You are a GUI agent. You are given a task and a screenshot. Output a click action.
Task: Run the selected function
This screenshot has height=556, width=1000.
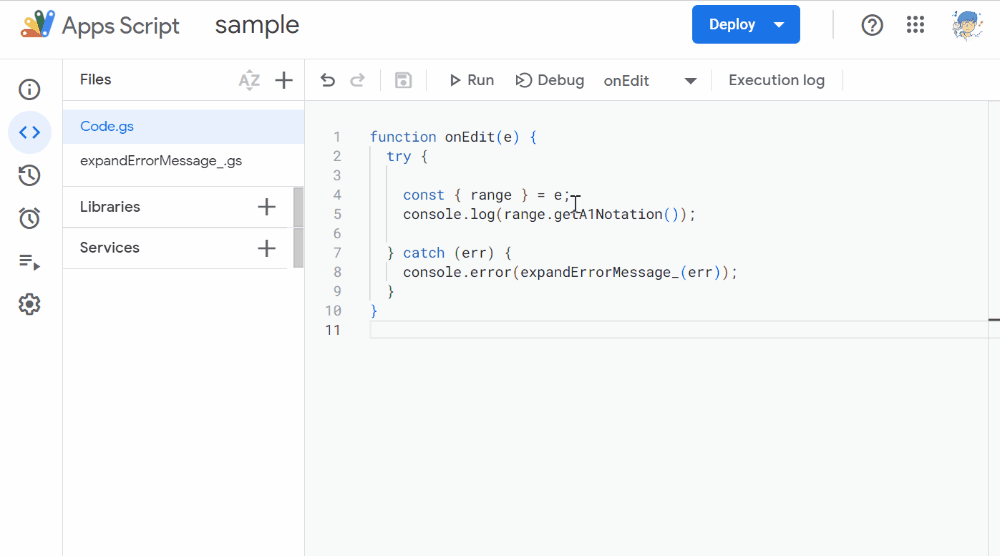tap(471, 81)
